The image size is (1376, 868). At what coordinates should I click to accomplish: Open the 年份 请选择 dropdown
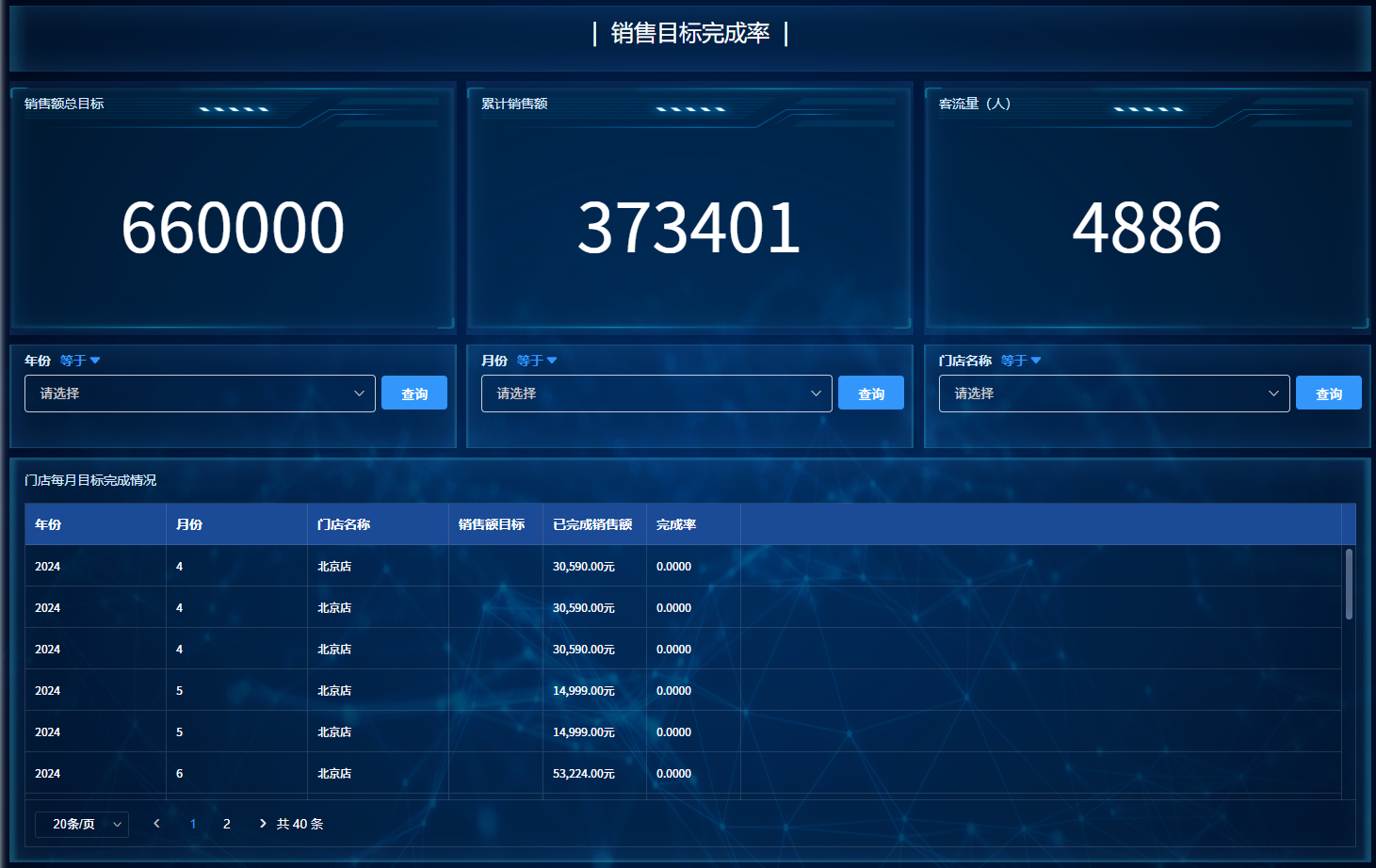point(200,394)
